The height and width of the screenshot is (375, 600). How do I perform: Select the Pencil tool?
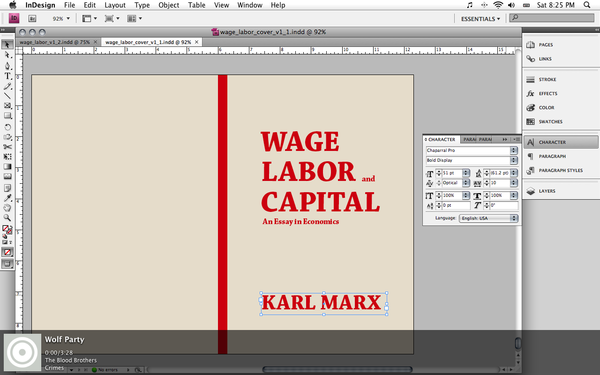click(x=7, y=86)
